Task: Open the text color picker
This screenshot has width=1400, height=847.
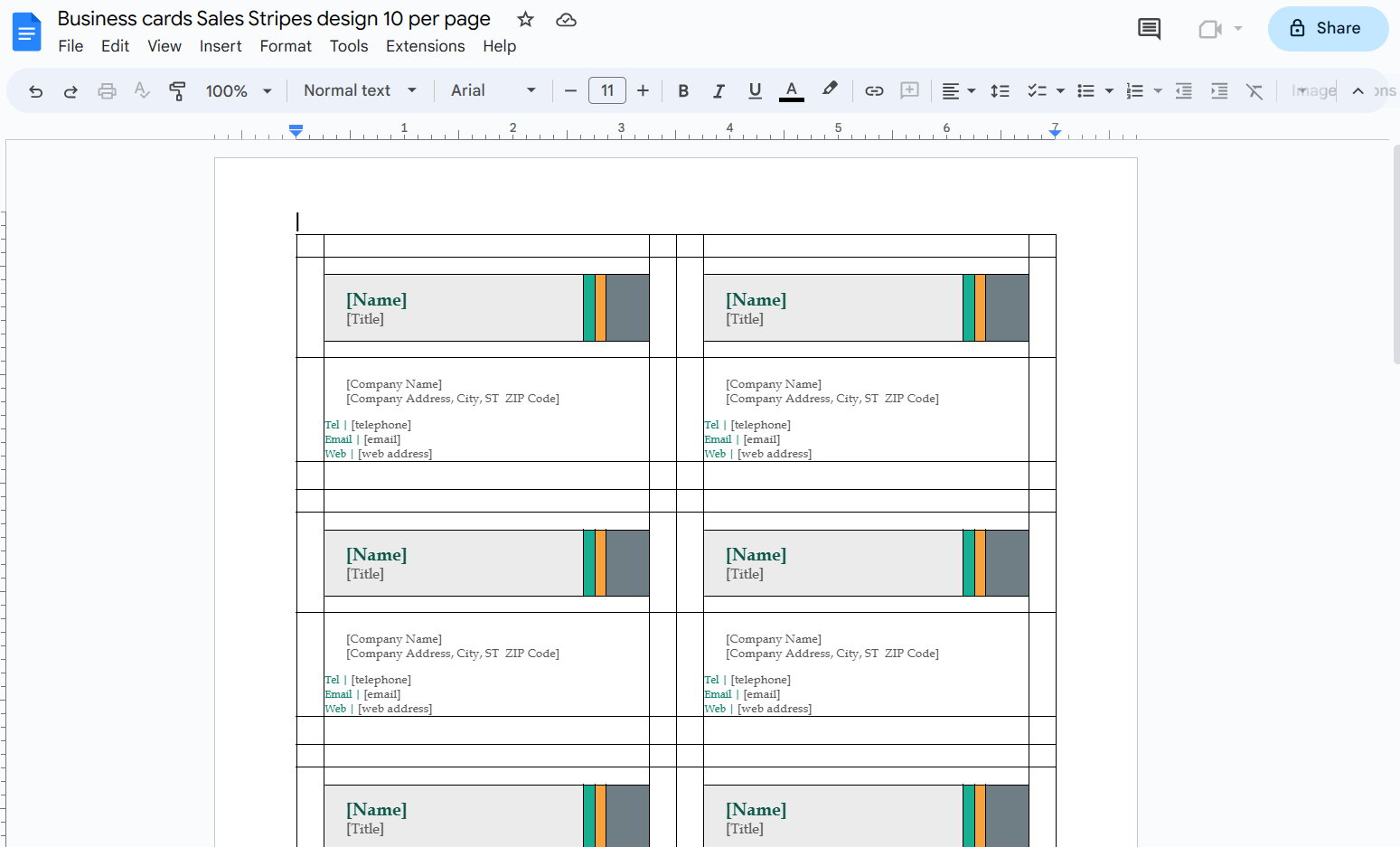Action: (x=792, y=91)
